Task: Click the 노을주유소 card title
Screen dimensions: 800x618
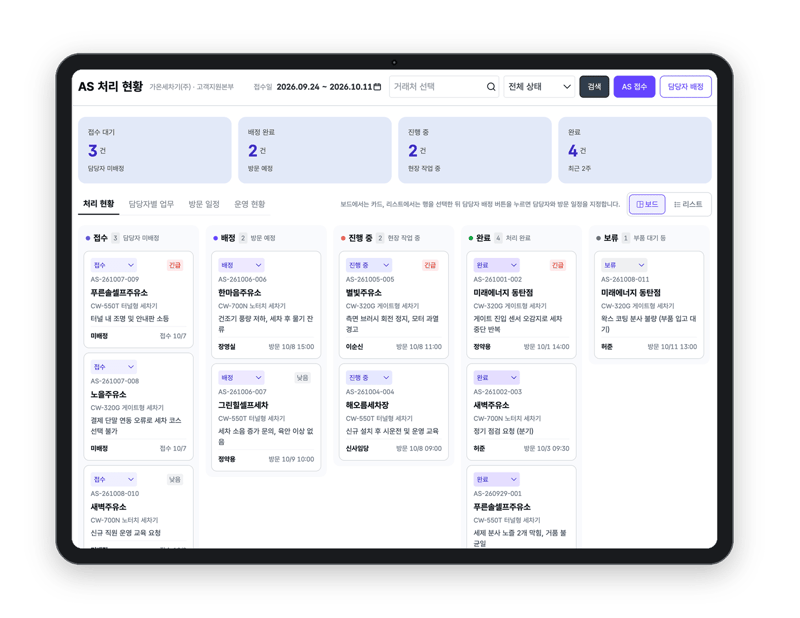Action: (x=108, y=394)
